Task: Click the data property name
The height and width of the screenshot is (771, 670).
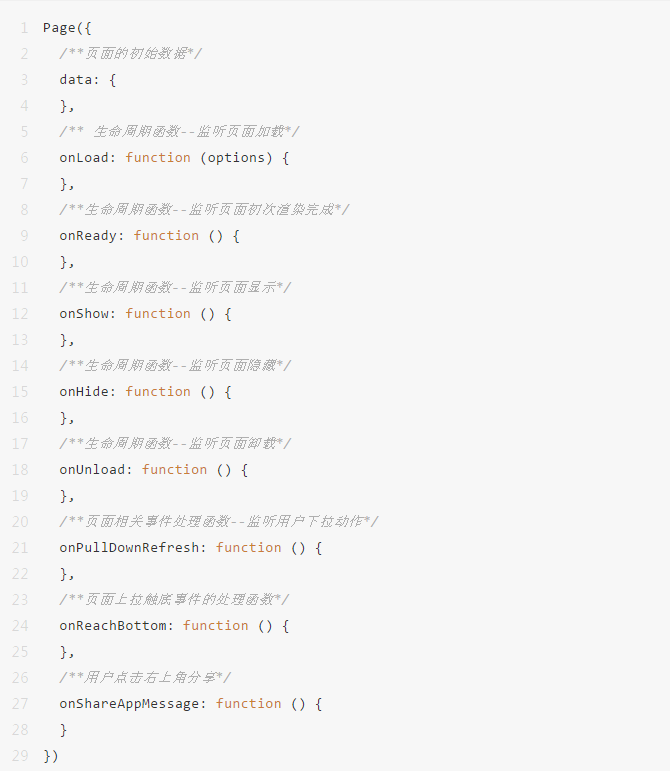Action: (76, 80)
